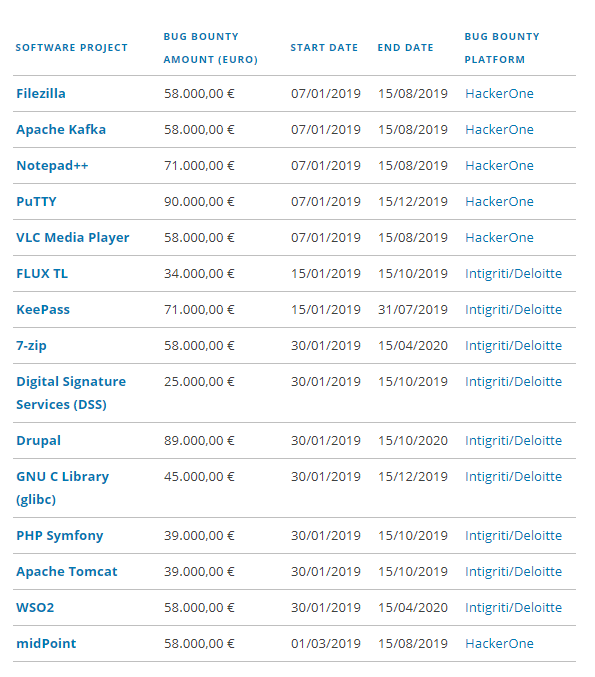The image size is (595, 677).
Task: Open Intigriti/Deloitte link in KeePass row
Action: click(x=513, y=310)
